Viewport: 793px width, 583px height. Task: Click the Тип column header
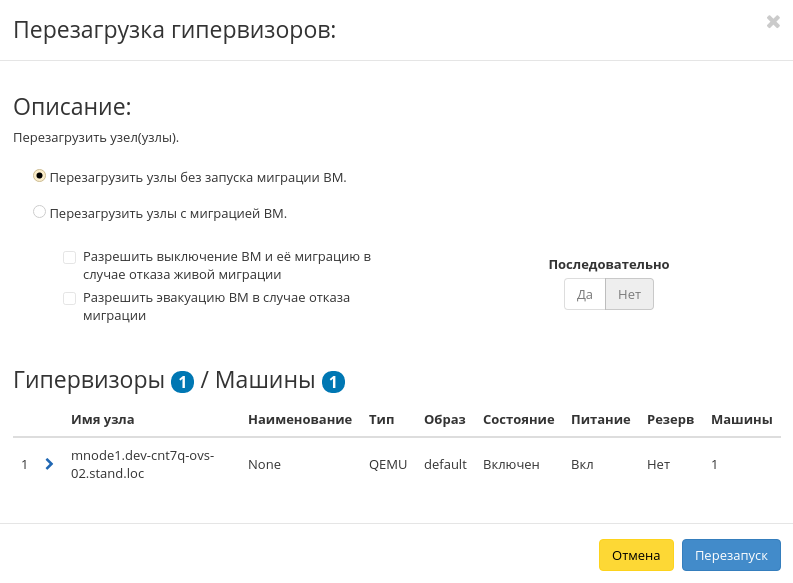click(x=381, y=419)
